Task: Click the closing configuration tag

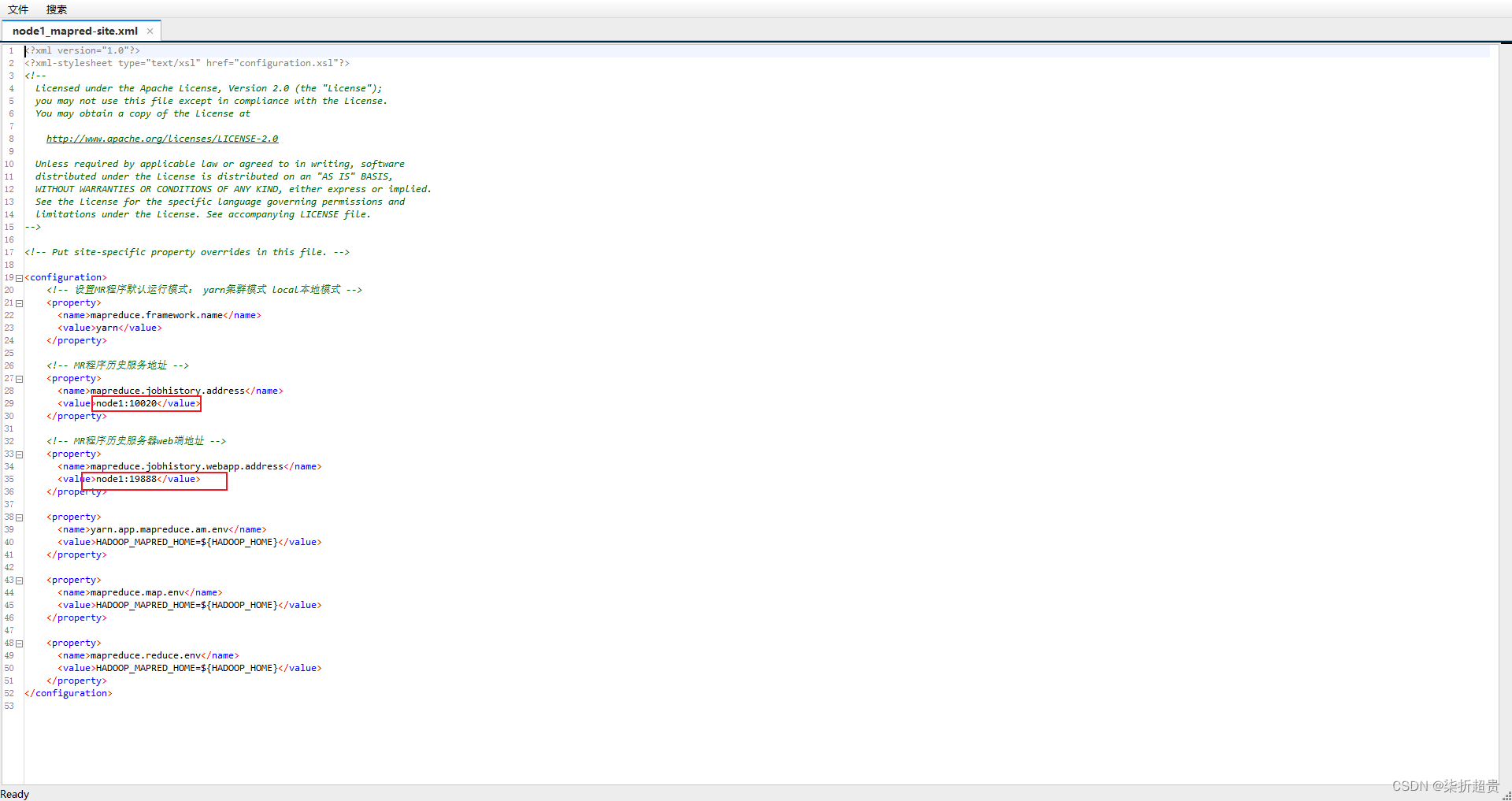Action: tap(69, 693)
